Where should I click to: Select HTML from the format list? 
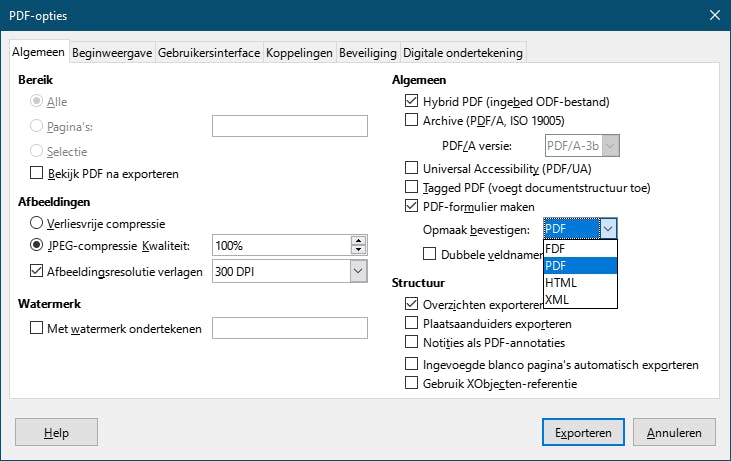pos(561,283)
